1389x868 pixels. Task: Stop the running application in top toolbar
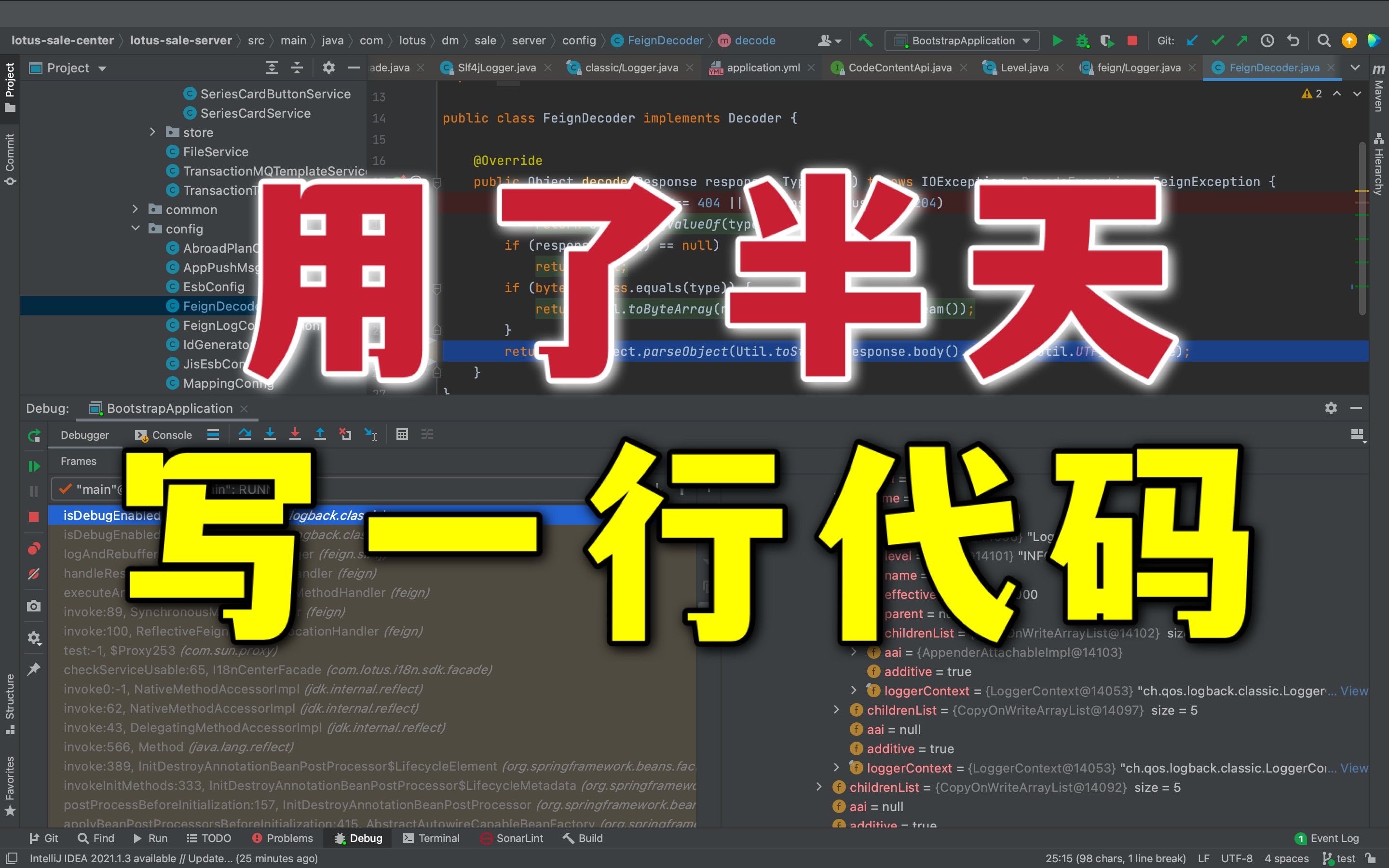click(1132, 41)
